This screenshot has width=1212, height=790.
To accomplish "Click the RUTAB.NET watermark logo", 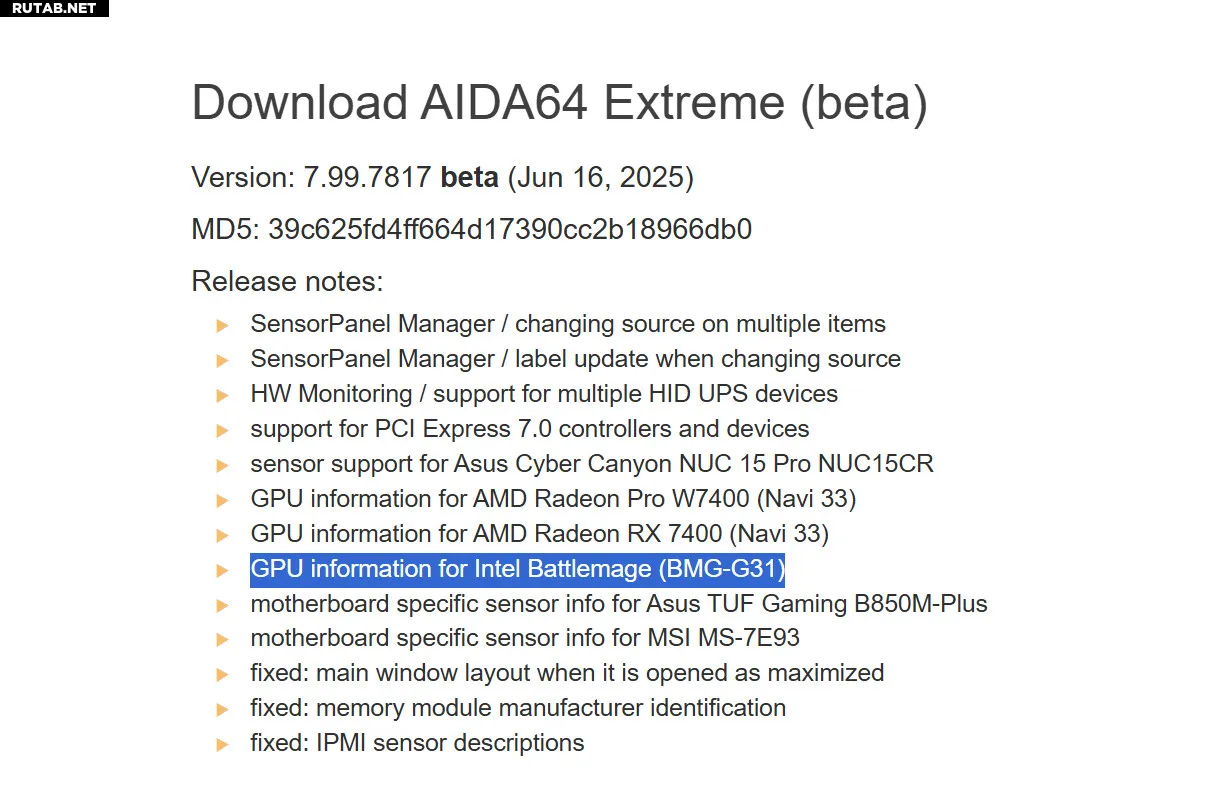I will [x=54, y=8].
